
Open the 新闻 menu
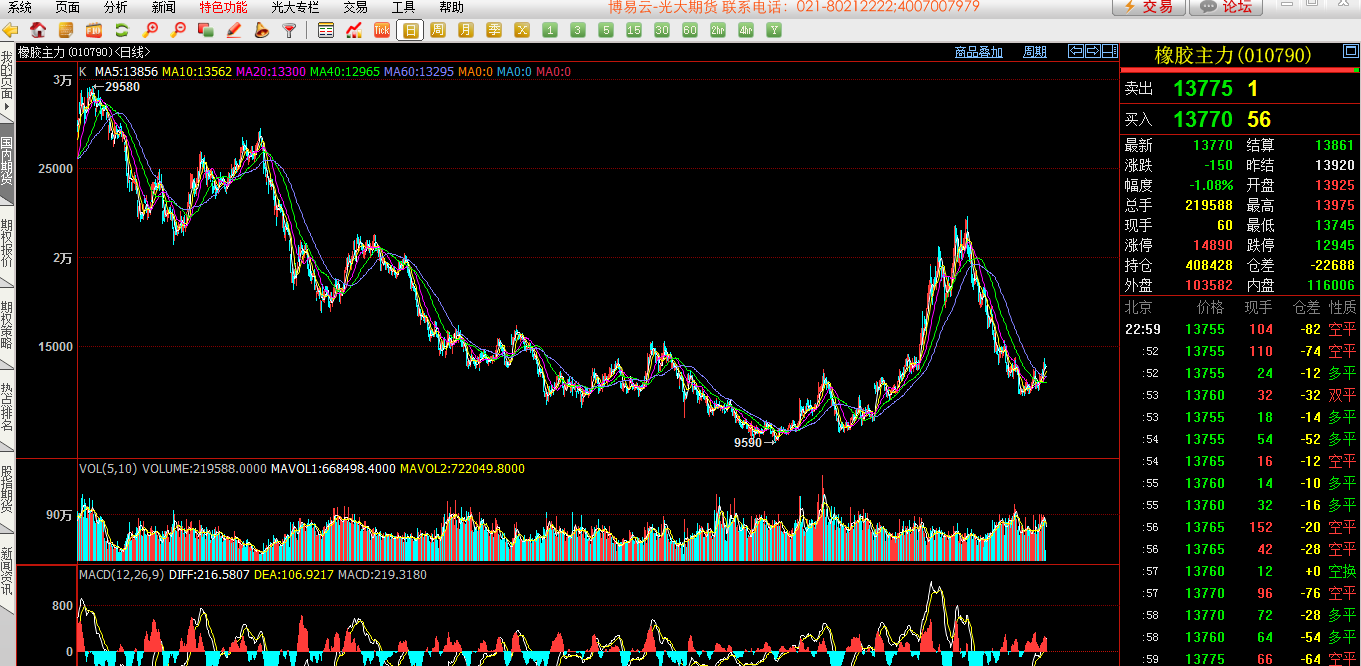click(x=163, y=7)
